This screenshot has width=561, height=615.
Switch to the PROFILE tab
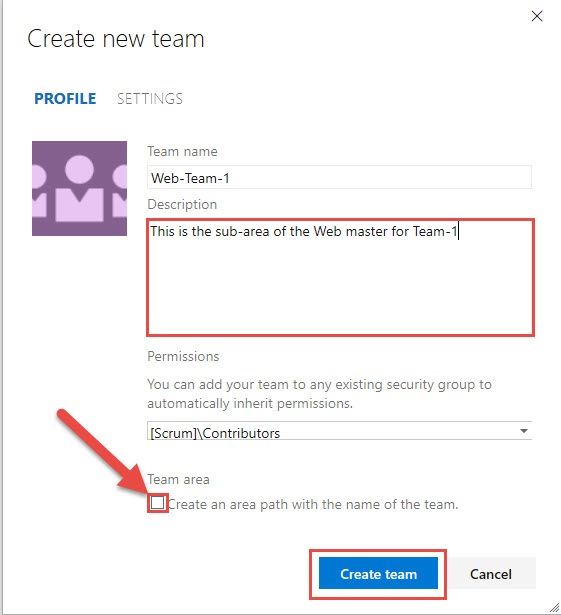click(x=65, y=98)
